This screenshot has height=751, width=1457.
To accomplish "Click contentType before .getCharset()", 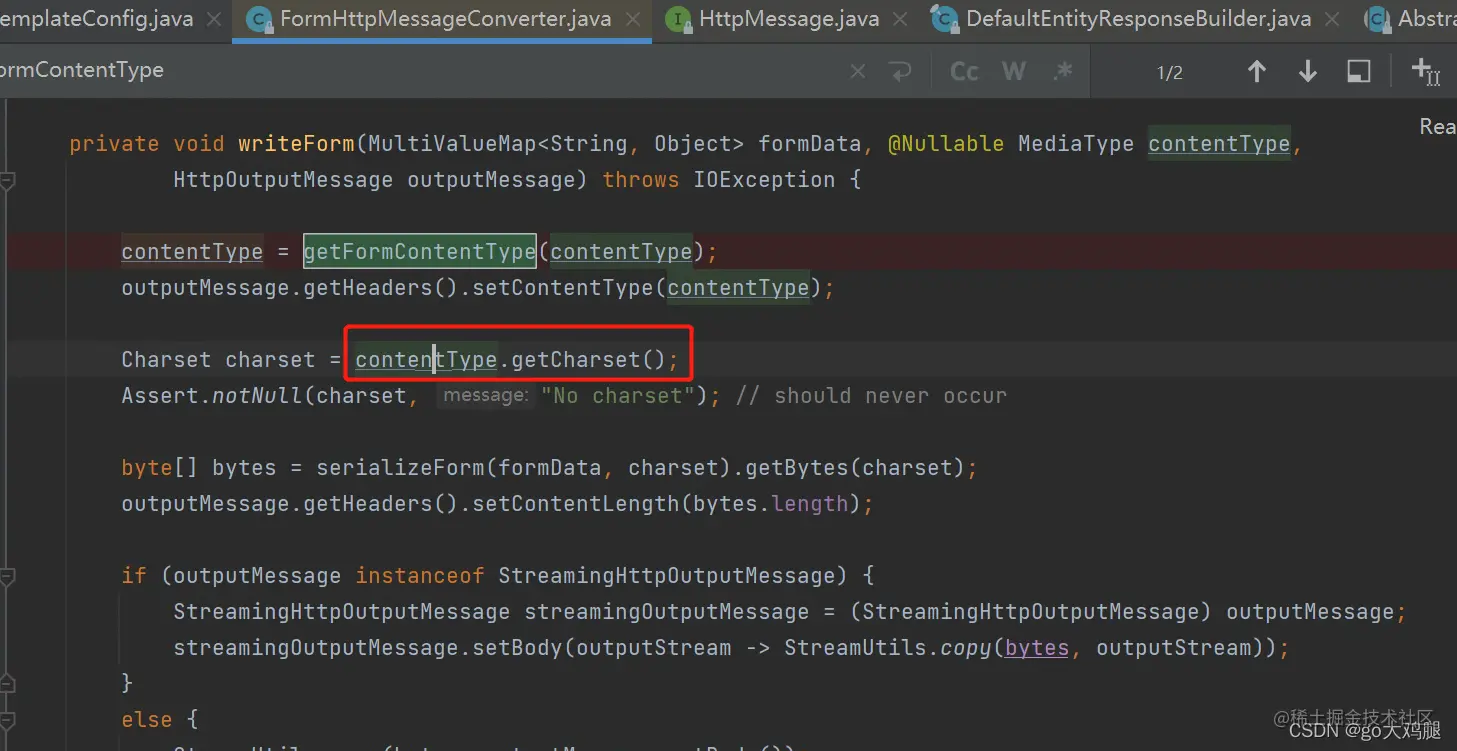I will (x=426, y=360).
